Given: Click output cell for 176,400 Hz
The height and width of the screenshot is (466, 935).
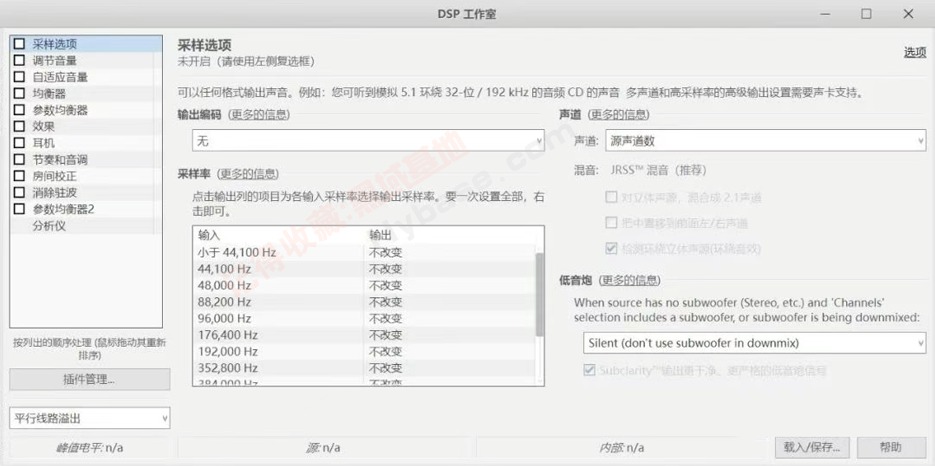Looking at the screenshot, I should [450, 335].
